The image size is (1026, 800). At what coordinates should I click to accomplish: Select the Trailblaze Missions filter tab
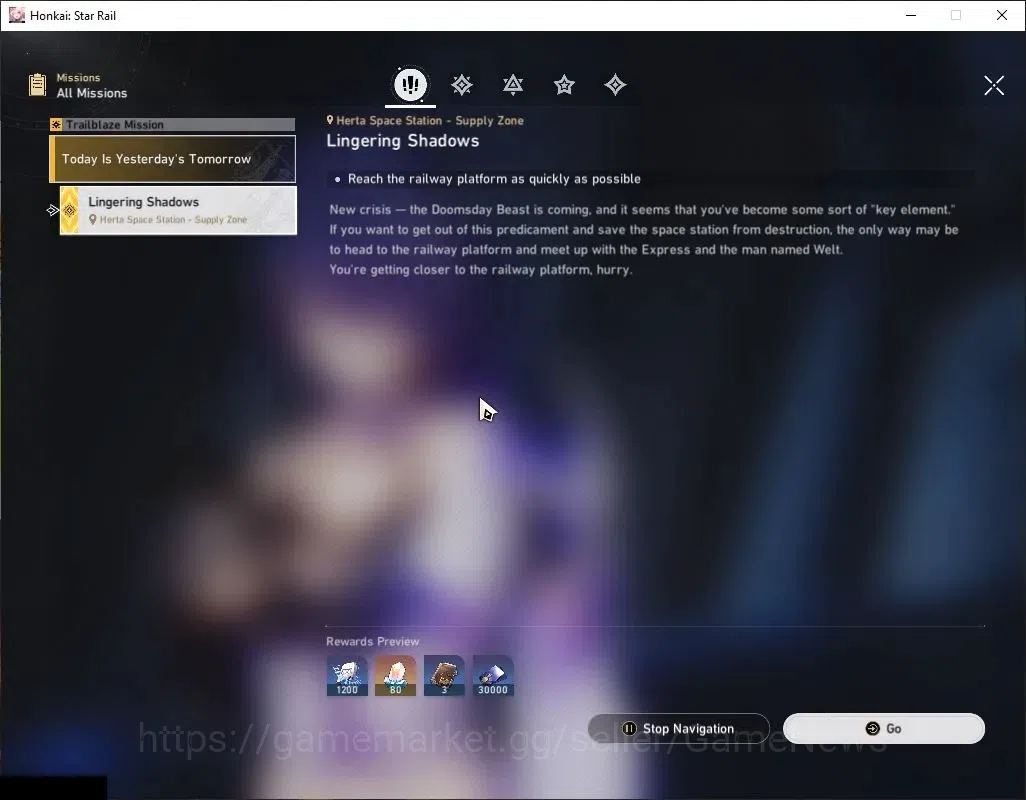[410, 84]
